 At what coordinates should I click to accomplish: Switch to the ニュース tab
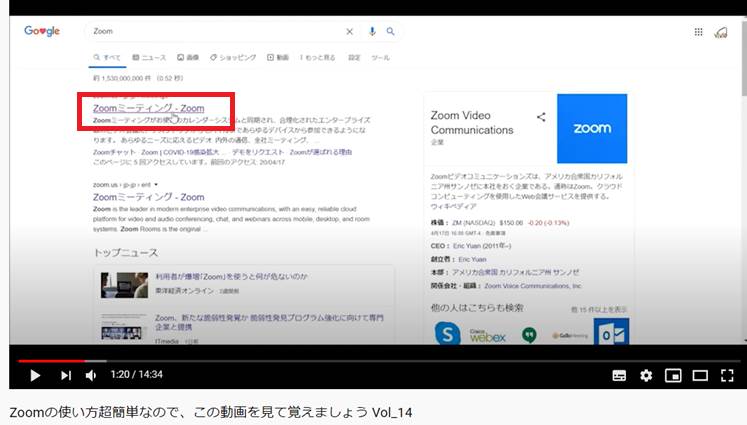click(x=149, y=58)
